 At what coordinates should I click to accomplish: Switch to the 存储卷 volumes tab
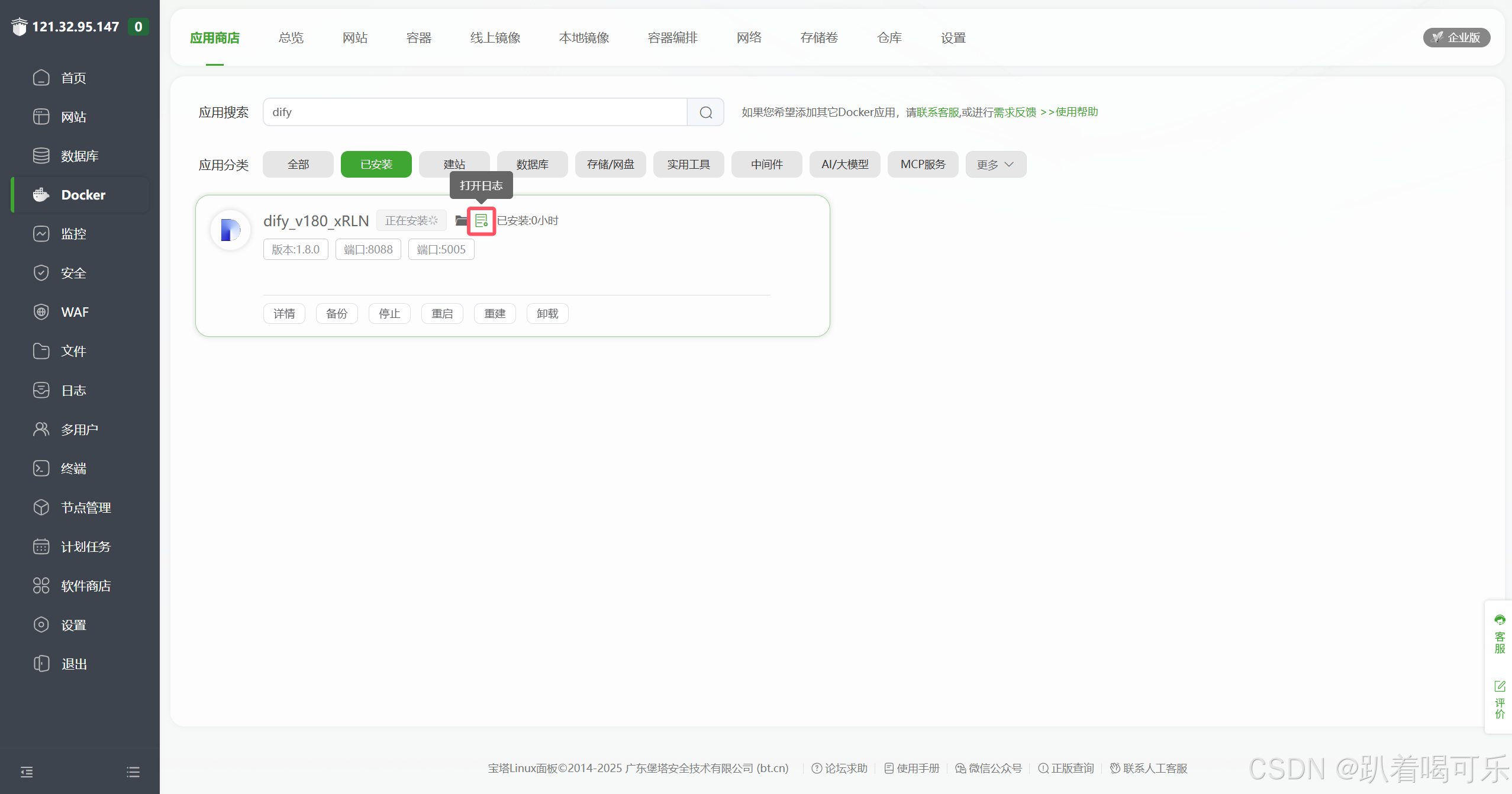[820, 38]
